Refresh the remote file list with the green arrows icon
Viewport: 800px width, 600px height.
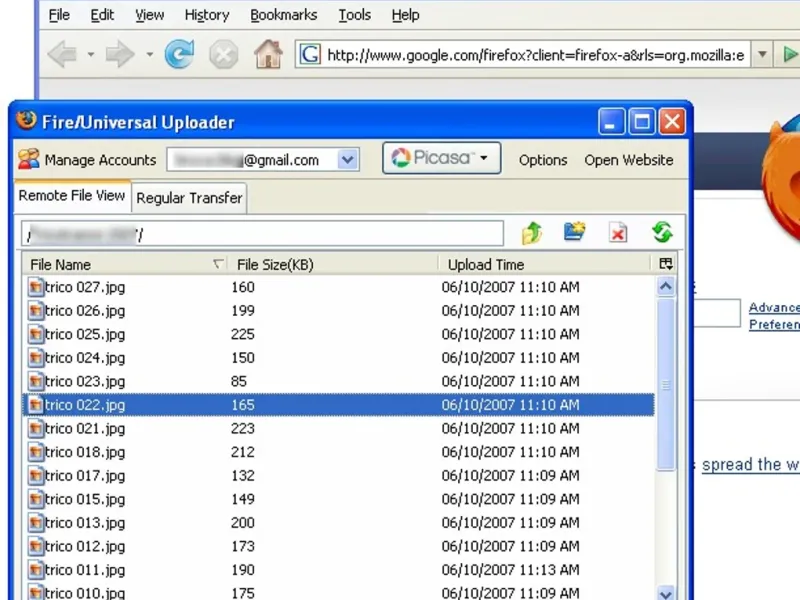662,232
